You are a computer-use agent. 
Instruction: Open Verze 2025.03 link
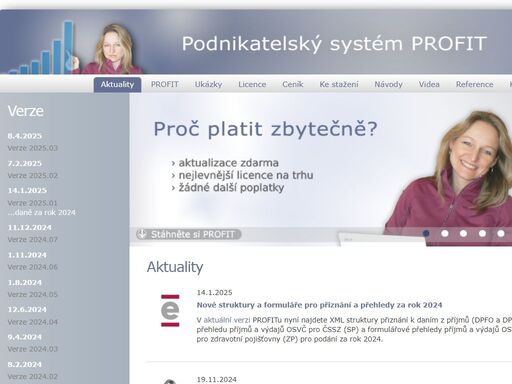(33, 148)
